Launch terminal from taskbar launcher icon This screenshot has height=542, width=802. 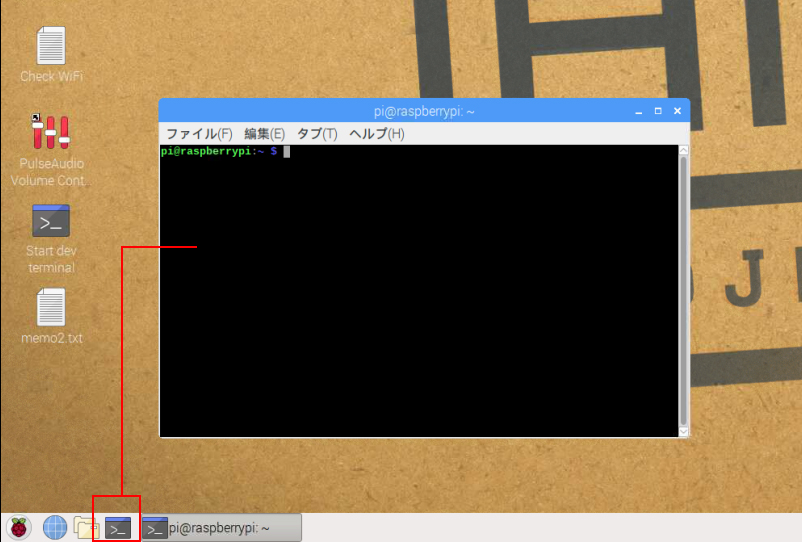[x=118, y=528]
